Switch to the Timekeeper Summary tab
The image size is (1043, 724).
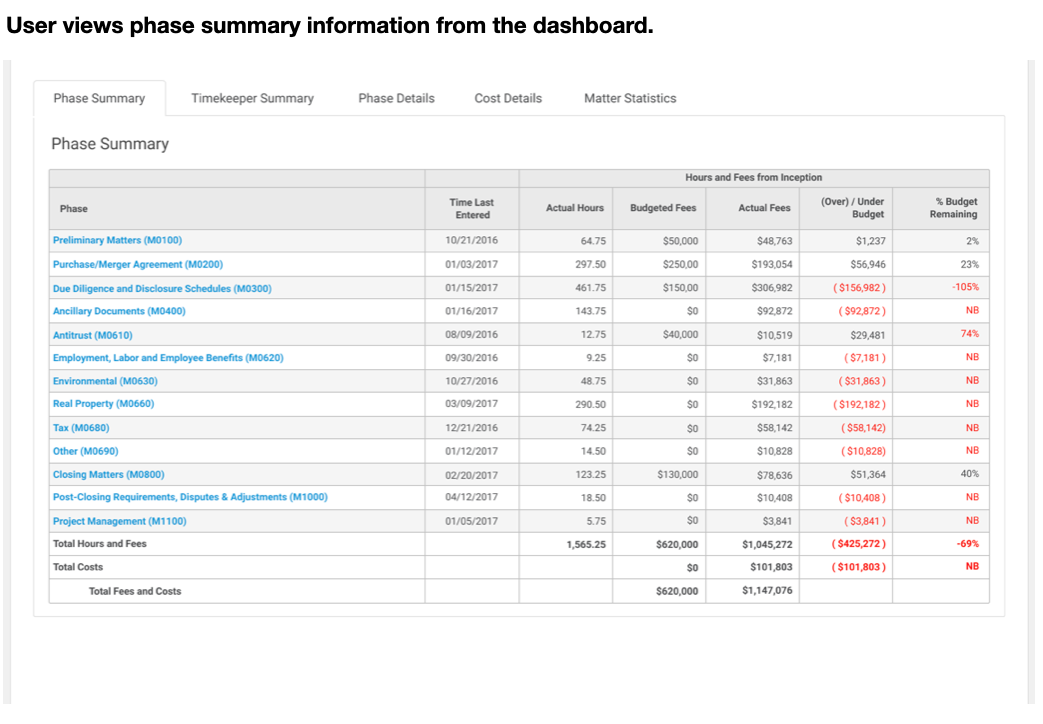[x=252, y=98]
